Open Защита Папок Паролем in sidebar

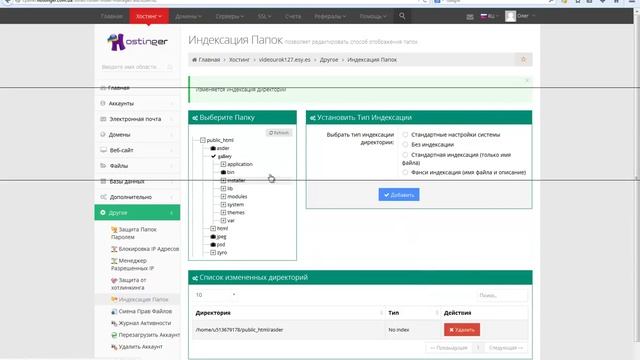(x=134, y=233)
